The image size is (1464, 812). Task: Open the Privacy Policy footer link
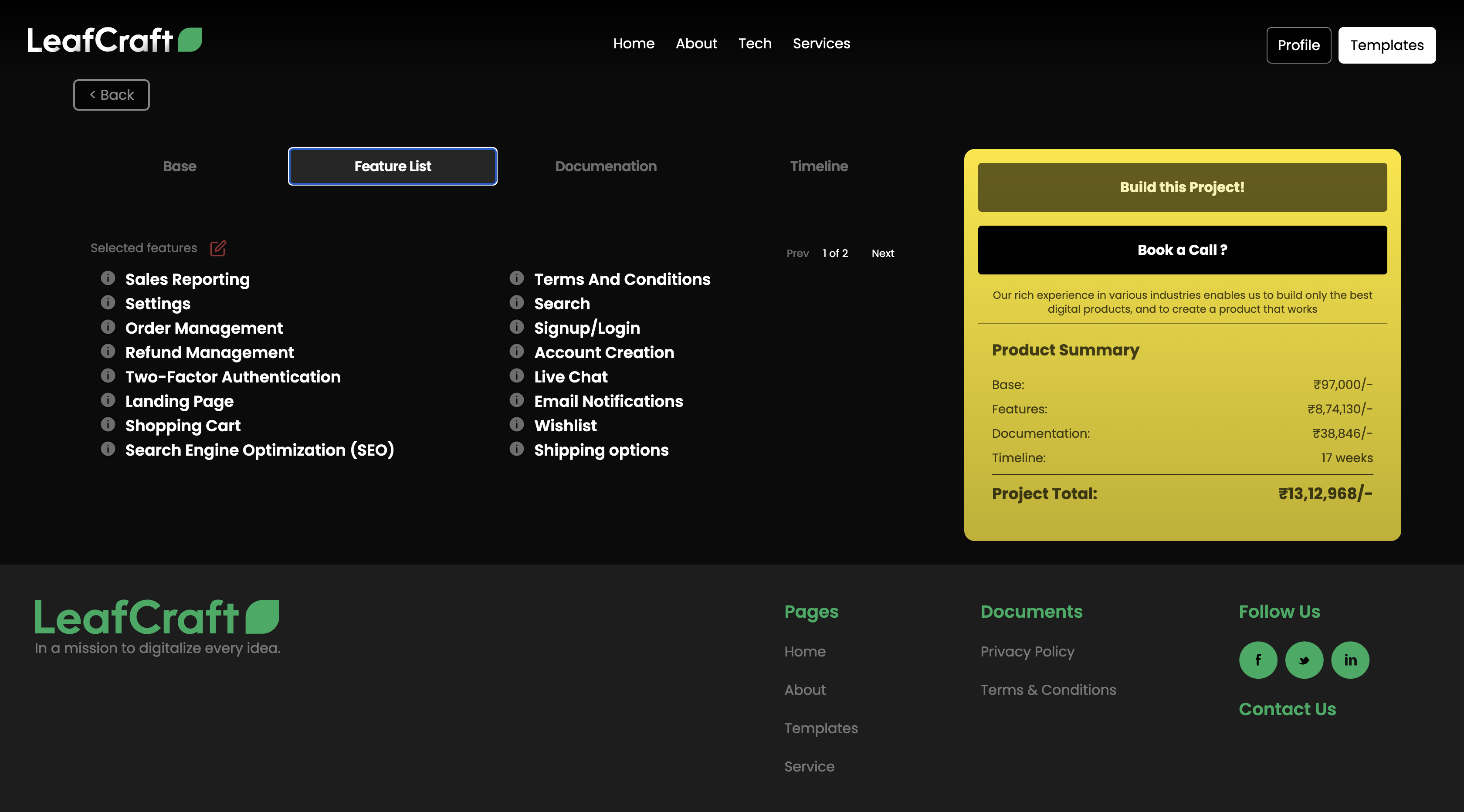tap(1027, 652)
